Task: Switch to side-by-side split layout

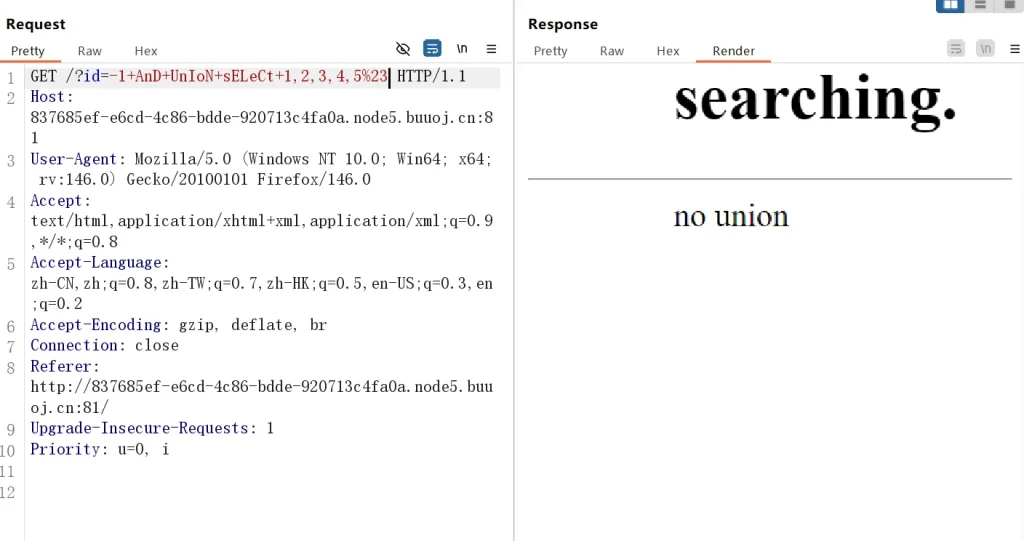Action: 949,5
